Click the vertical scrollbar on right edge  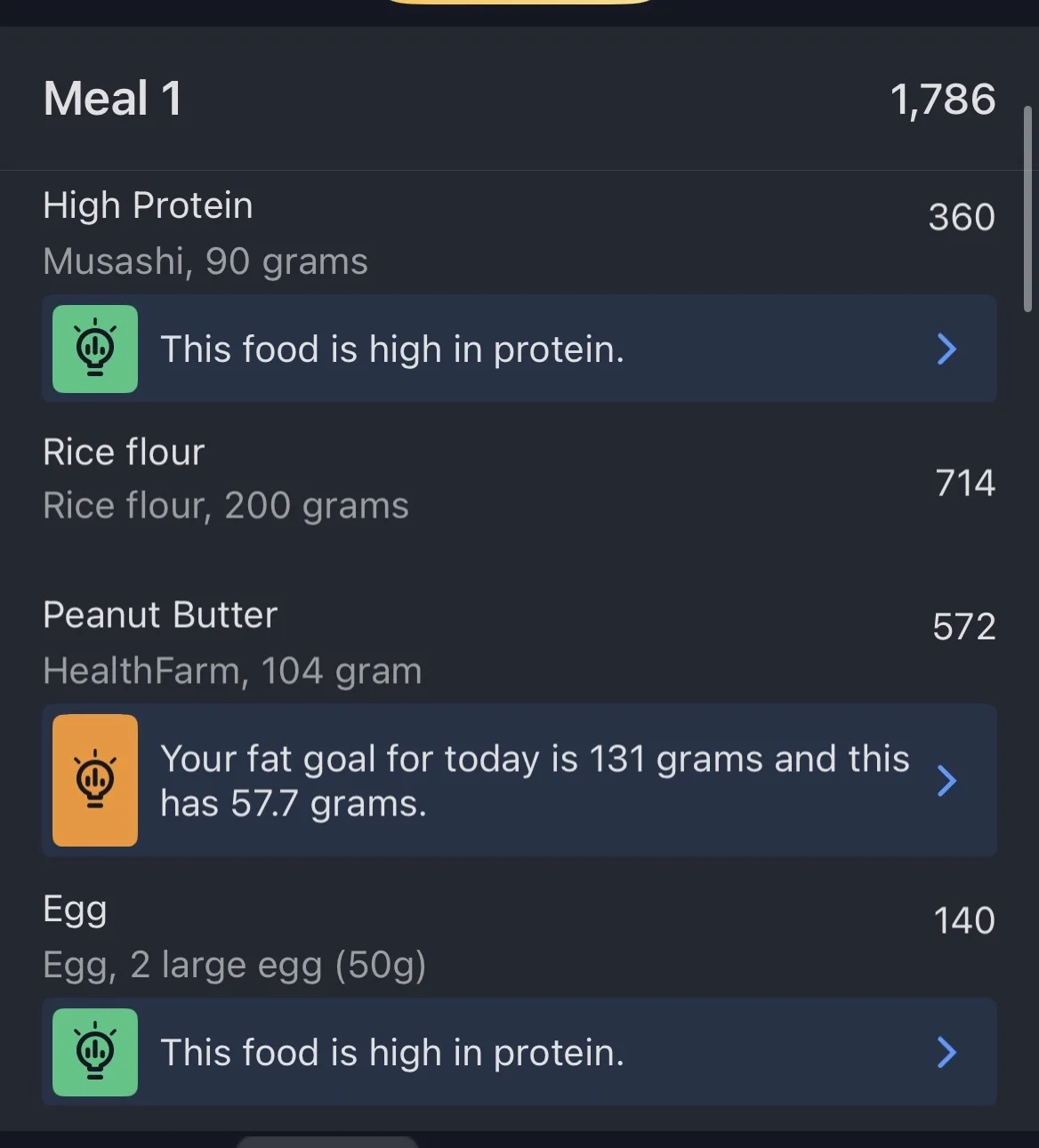(1027, 209)
